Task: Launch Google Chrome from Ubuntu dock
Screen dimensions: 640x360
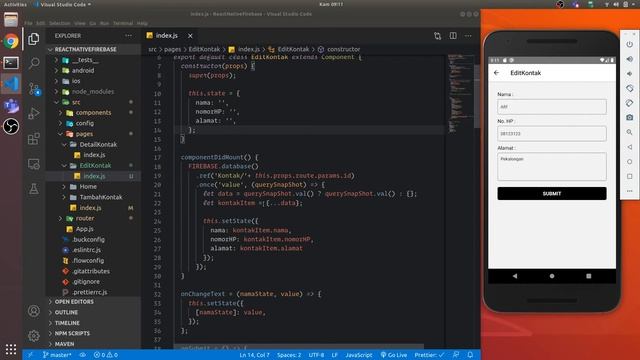Action: pyautogui.click(x=11, y=41)
